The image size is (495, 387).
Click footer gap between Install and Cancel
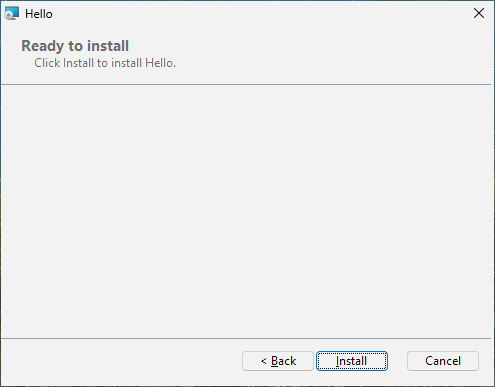[x=397, y=361]
